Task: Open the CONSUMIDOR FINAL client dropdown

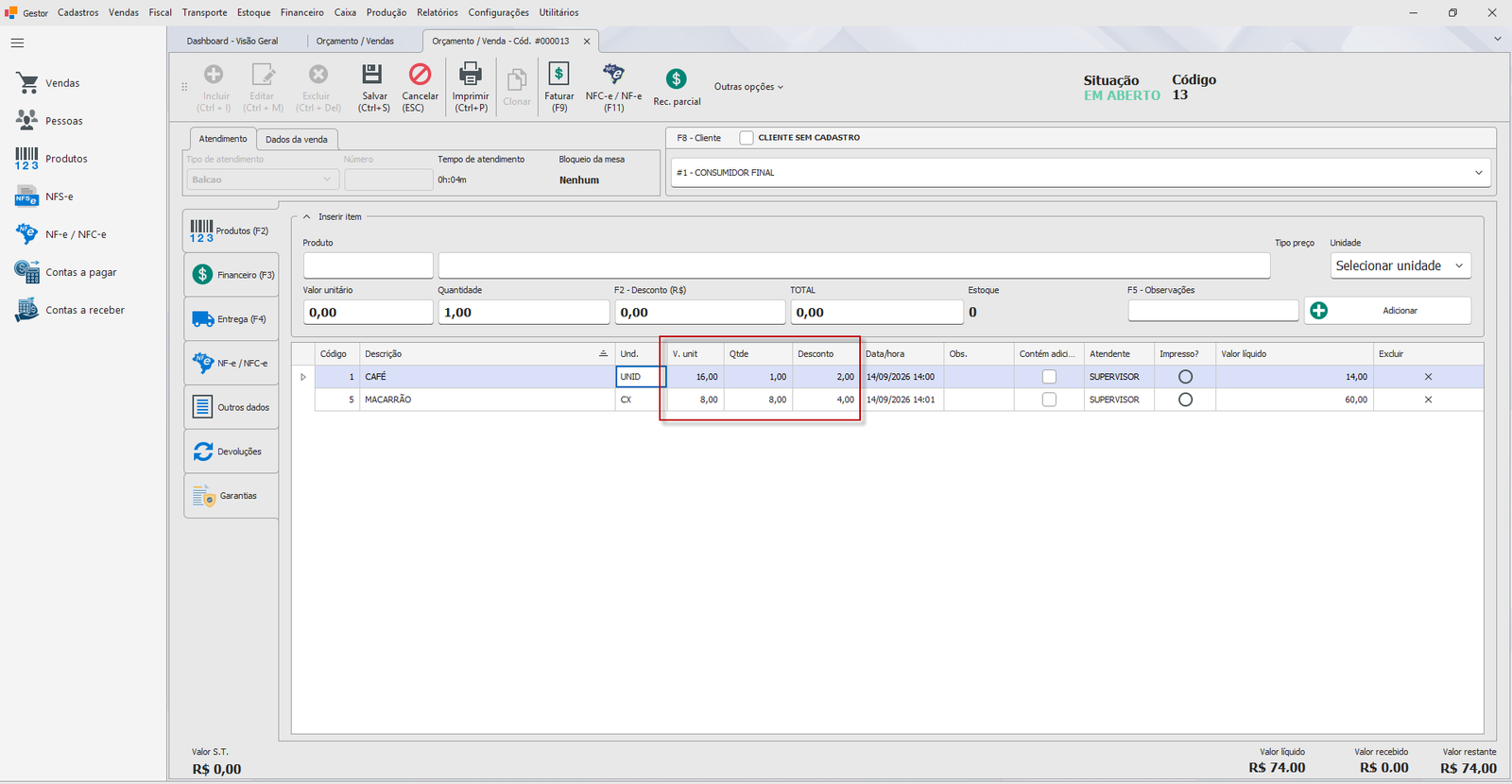Action: [1479, 173]
